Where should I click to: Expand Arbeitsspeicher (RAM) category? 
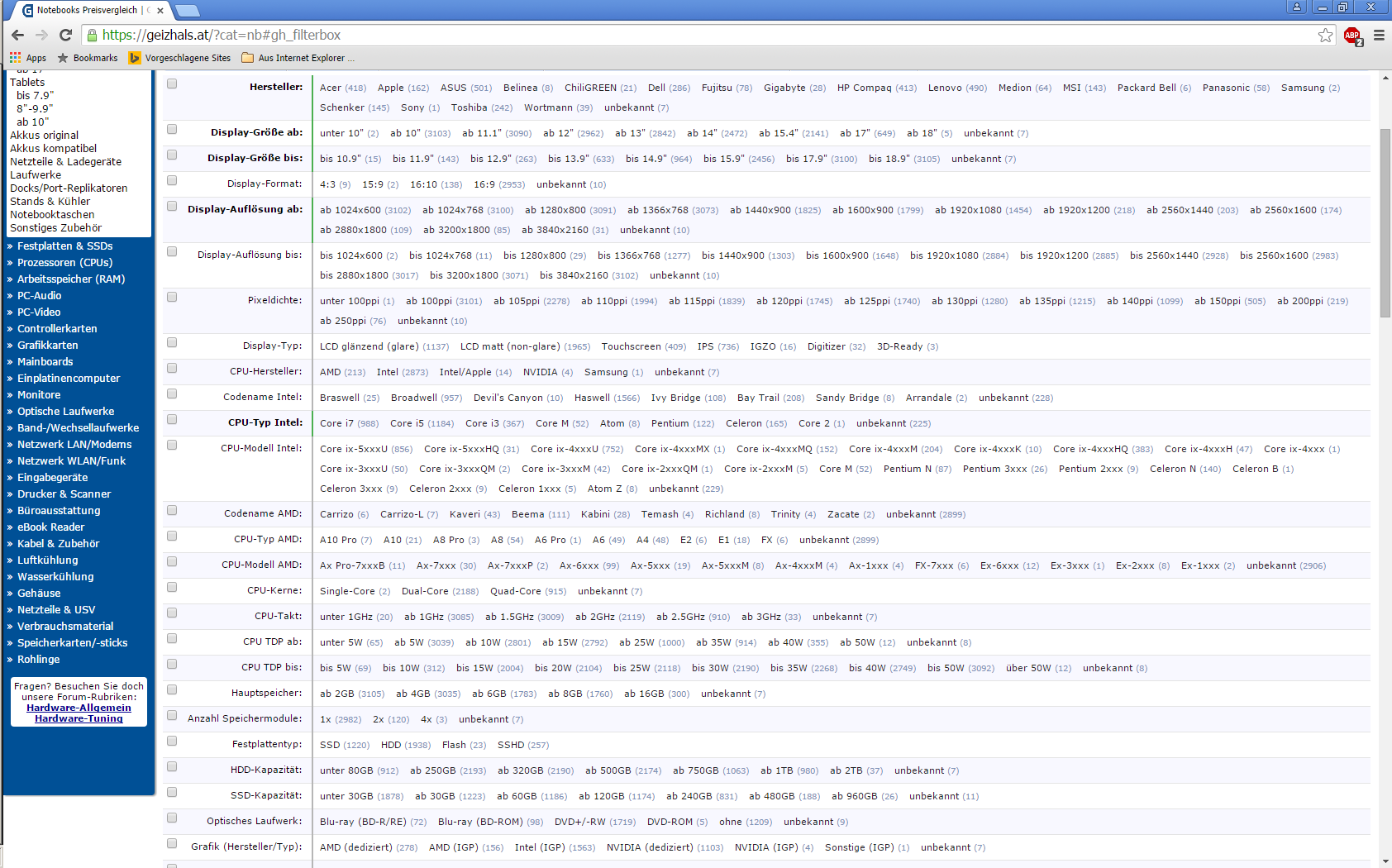coord(70,279)
